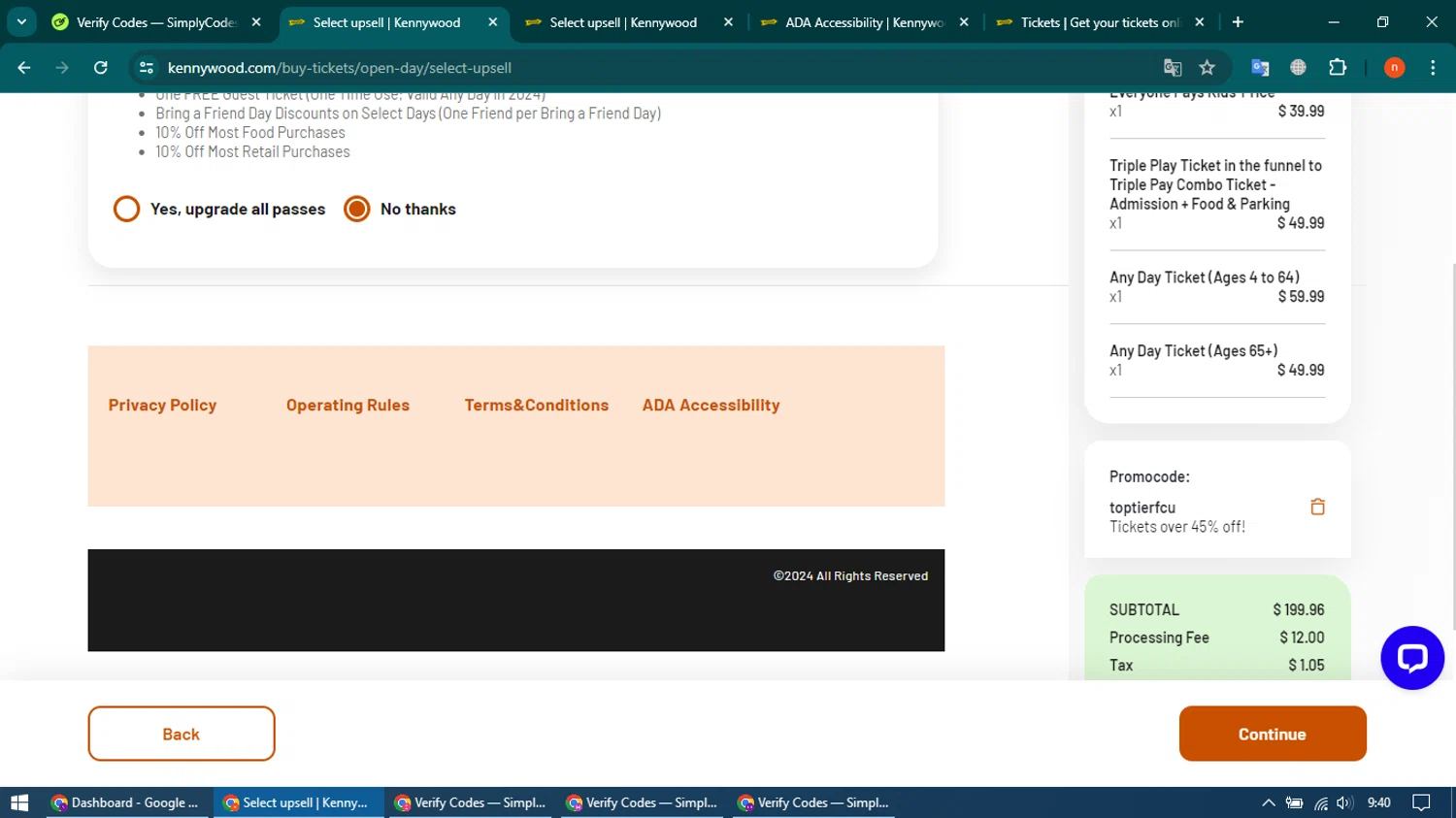Open the network tray icon

[1321, 802]
